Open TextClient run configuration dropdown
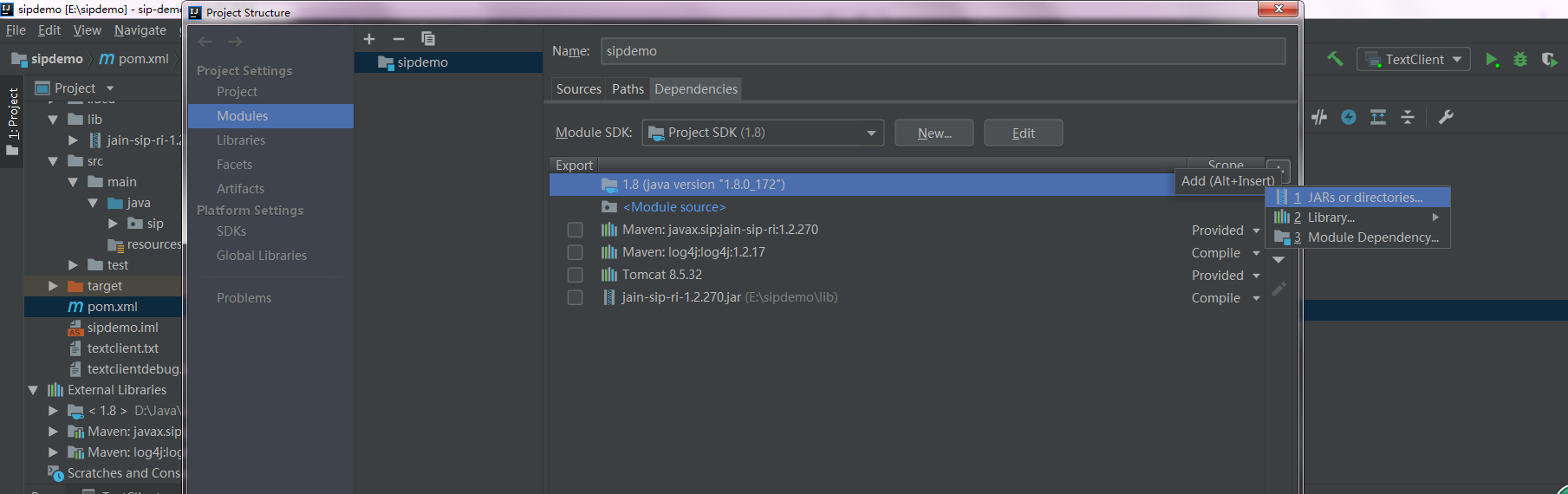This screenshot has height=494, width=1568. [x=1414, y=59]
